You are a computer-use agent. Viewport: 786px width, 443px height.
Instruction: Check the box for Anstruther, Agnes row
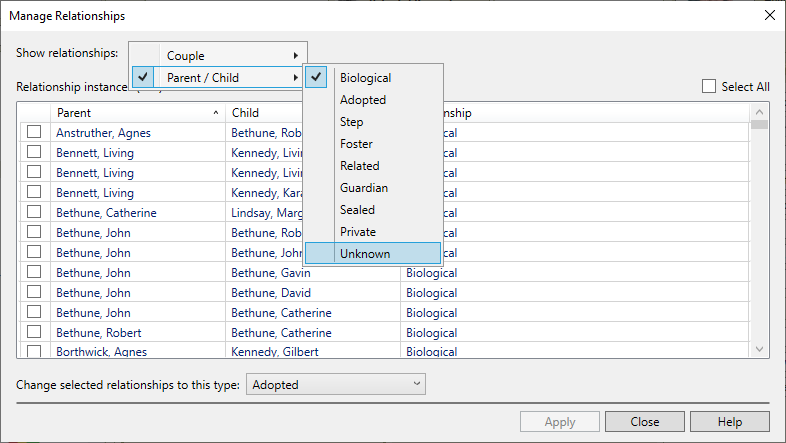[x=34, y=132]
